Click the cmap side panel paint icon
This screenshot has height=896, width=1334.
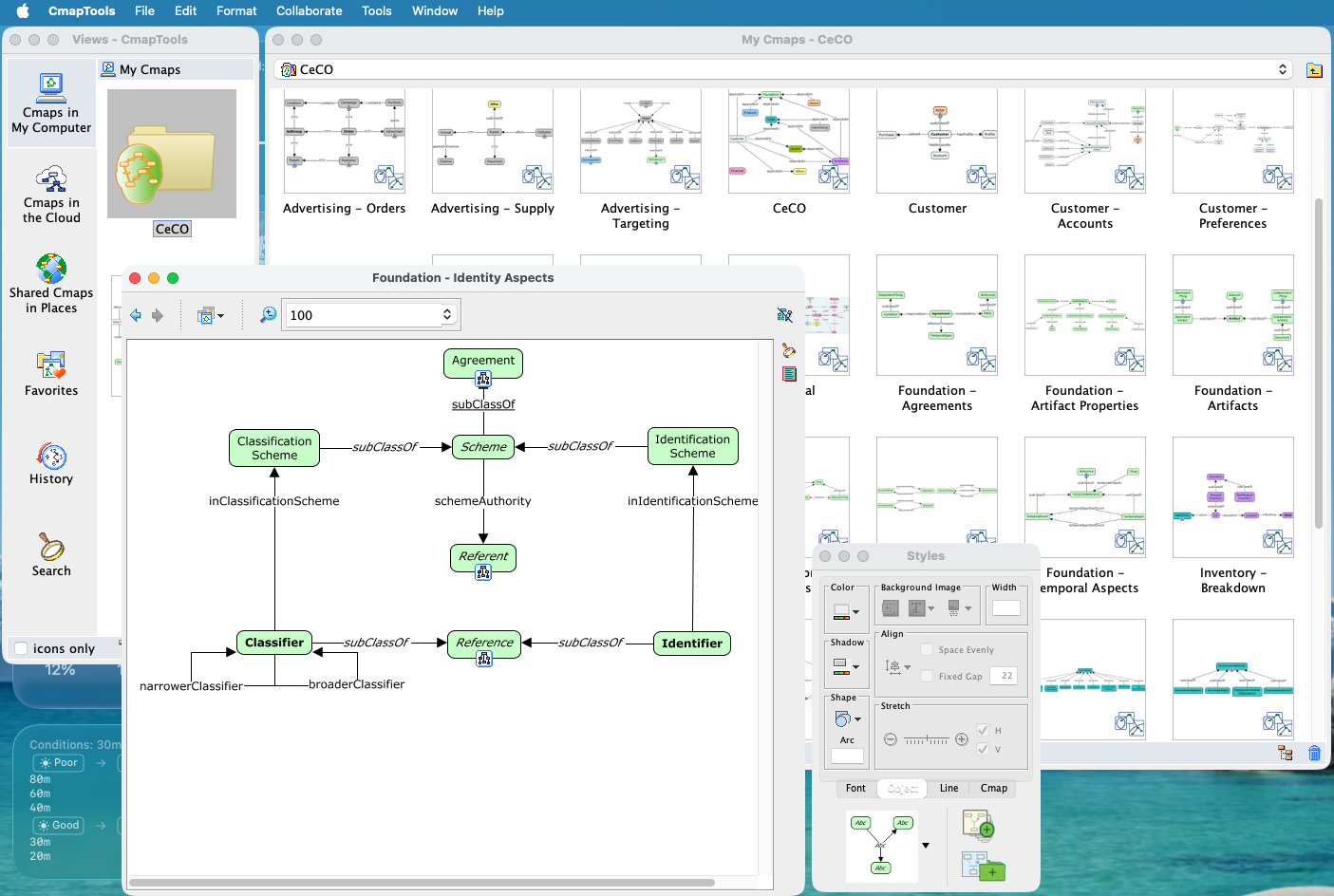tap(789, 350)
